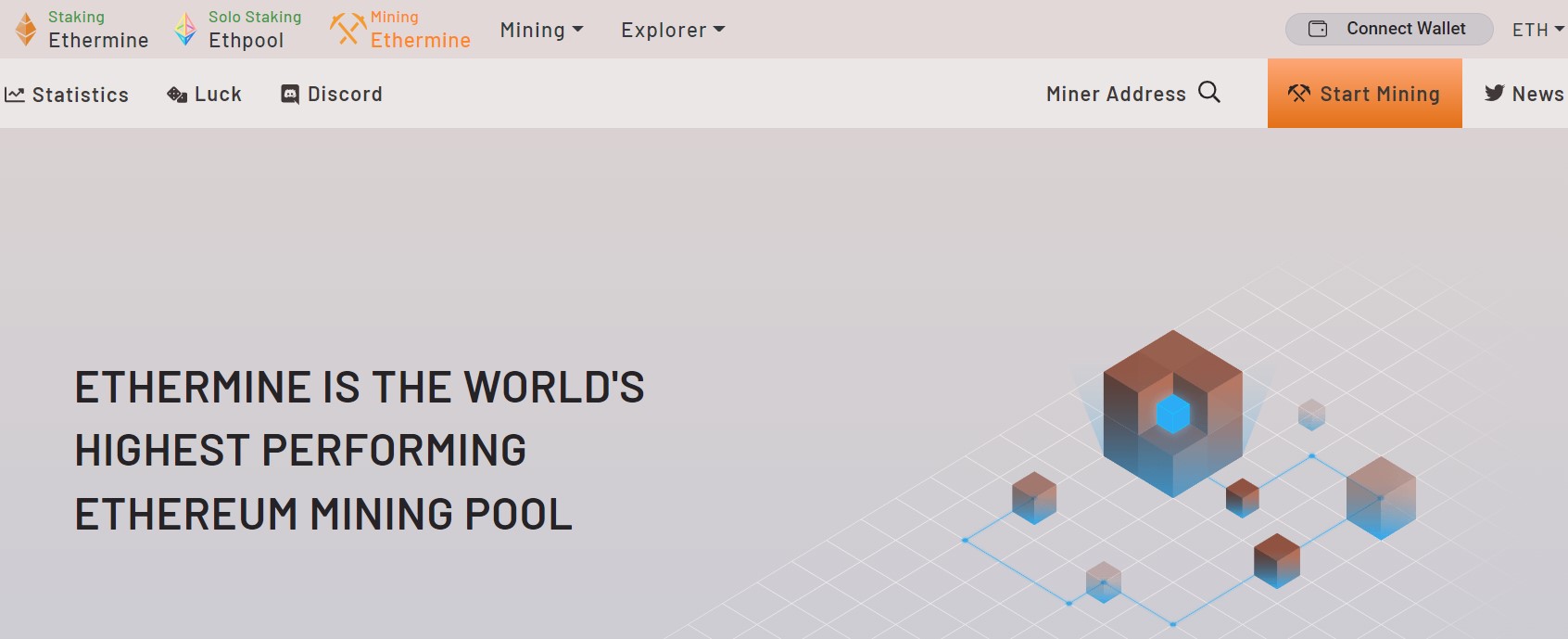
Task: Open the Discord link
Action: [332, 95]
